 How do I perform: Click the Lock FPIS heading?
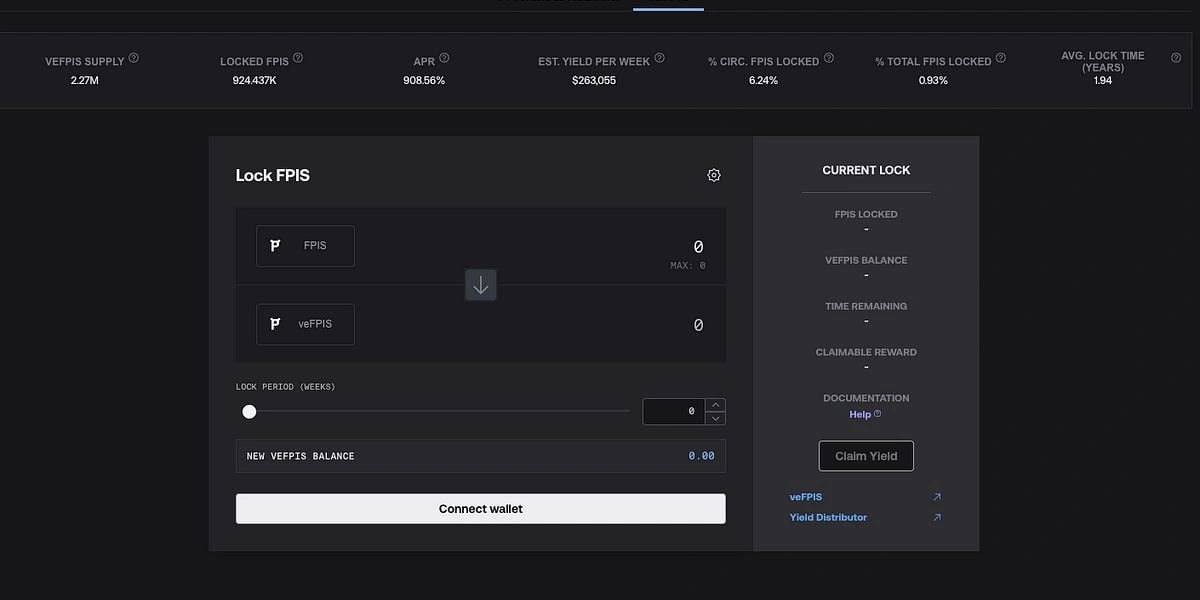pos(273,175)
